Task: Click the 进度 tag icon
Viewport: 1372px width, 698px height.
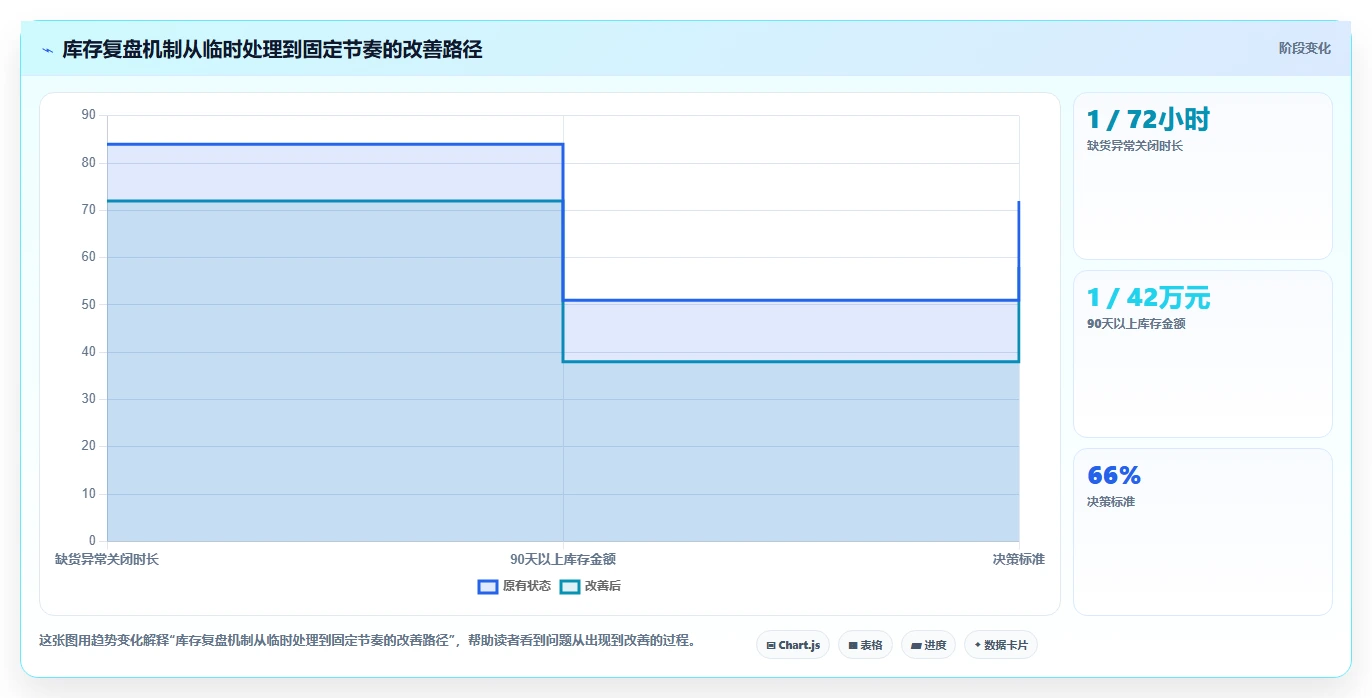Action: (x=915, y=646)
